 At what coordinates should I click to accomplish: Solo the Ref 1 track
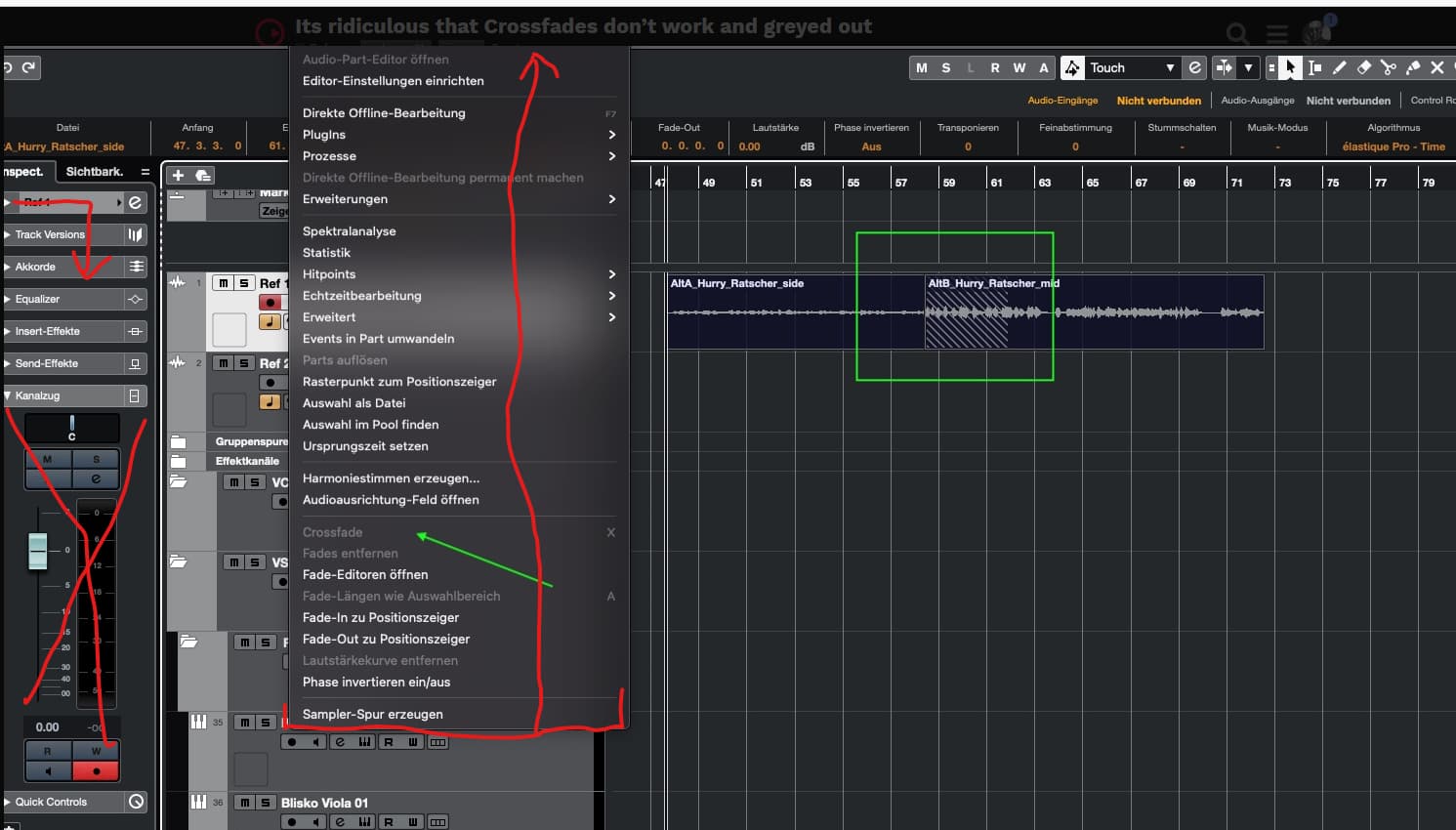click(x=244, y=283)
